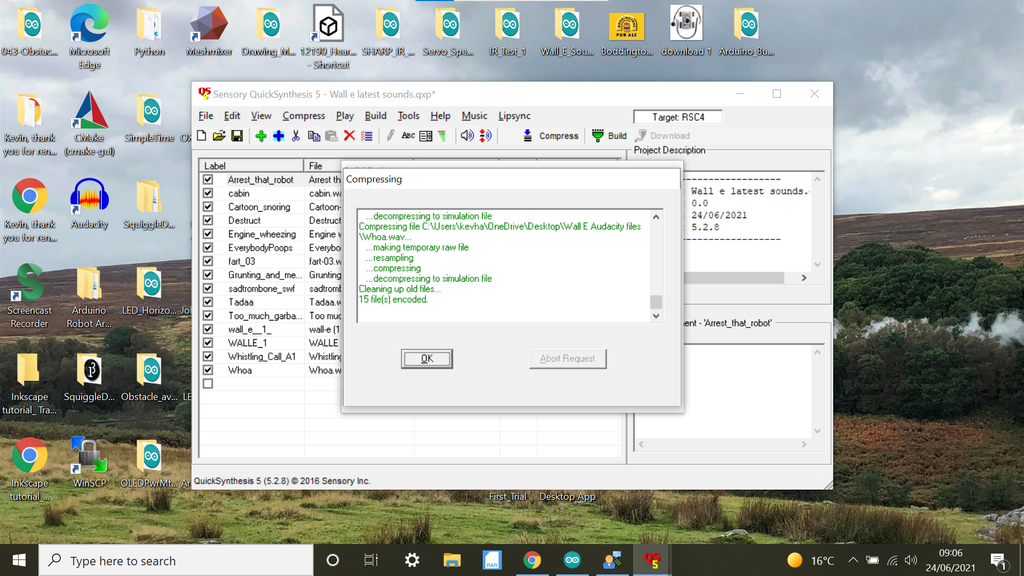The height and width of the screenshot is (576, 1024).
Task: Open the Tools menu
Action: point(408,116)
